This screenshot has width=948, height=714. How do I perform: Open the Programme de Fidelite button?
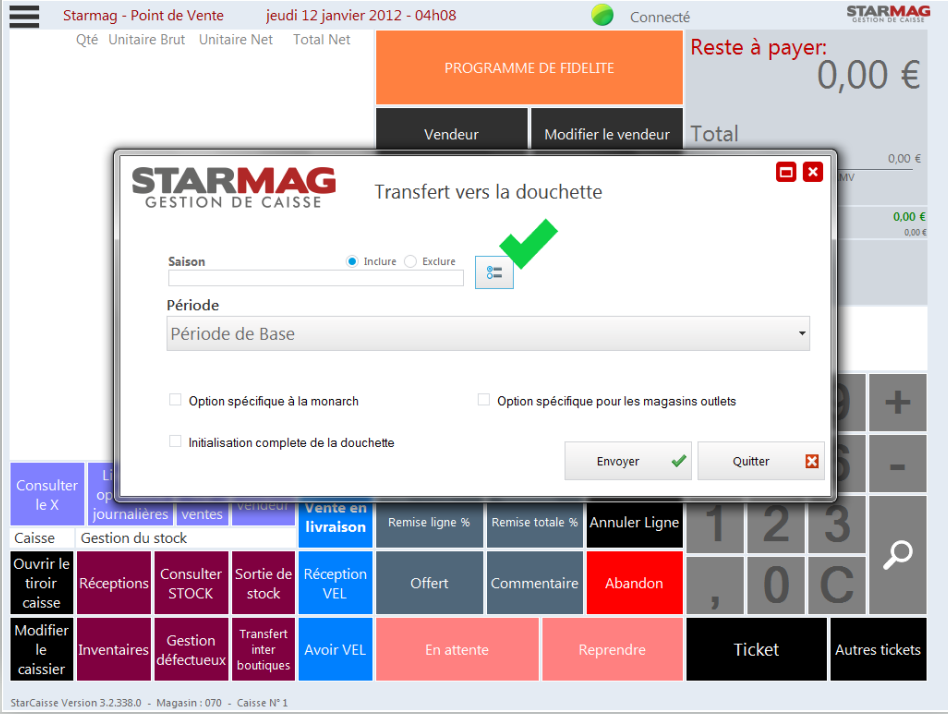[x=529, y=68]
